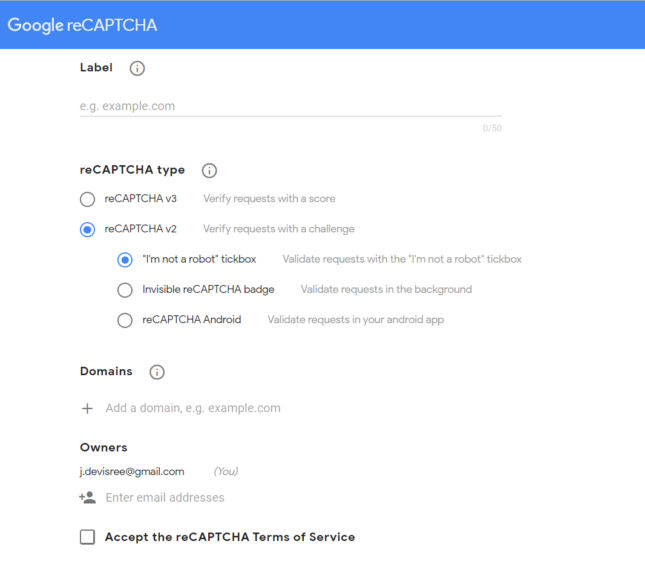Click the 0/50 character counter
The height and width of the screenshot is (564, 645).
(492, 128)
